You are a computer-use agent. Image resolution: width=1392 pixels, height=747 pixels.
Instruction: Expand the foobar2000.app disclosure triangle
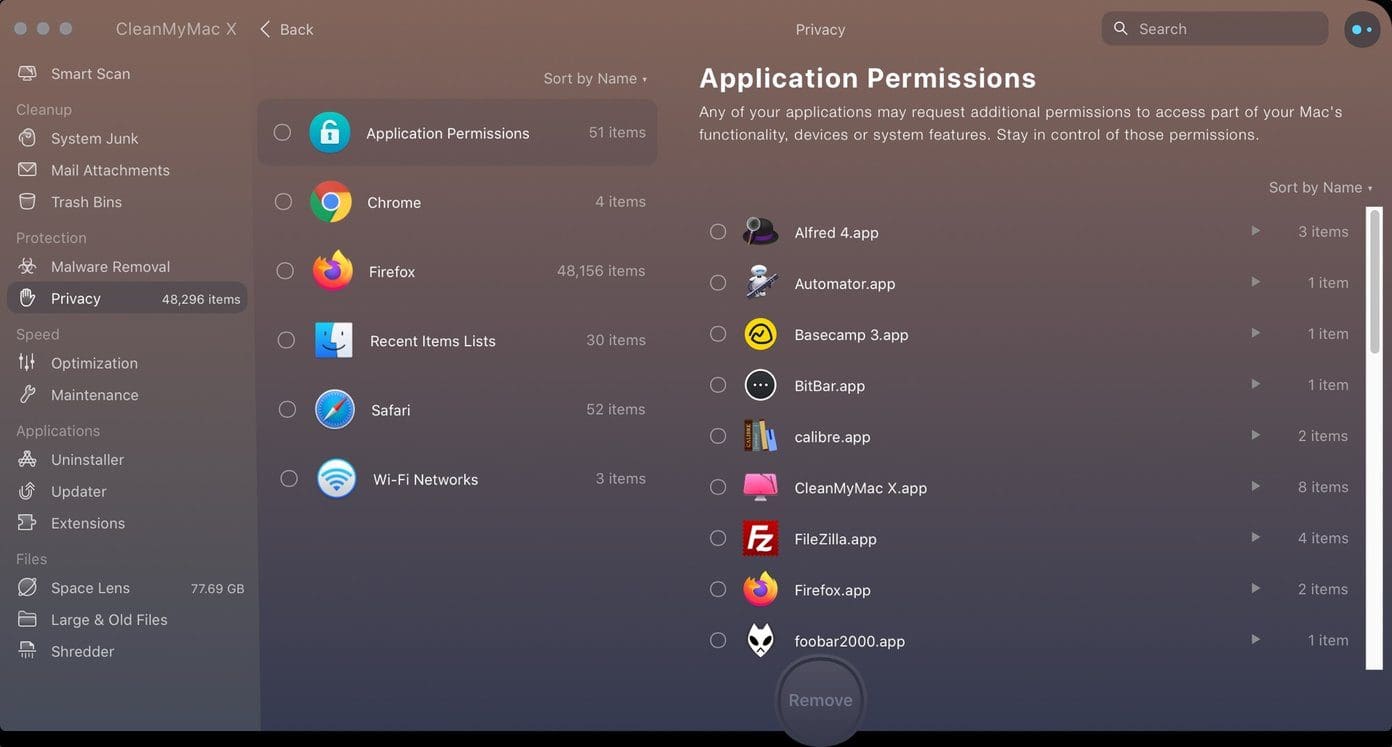1255,639
